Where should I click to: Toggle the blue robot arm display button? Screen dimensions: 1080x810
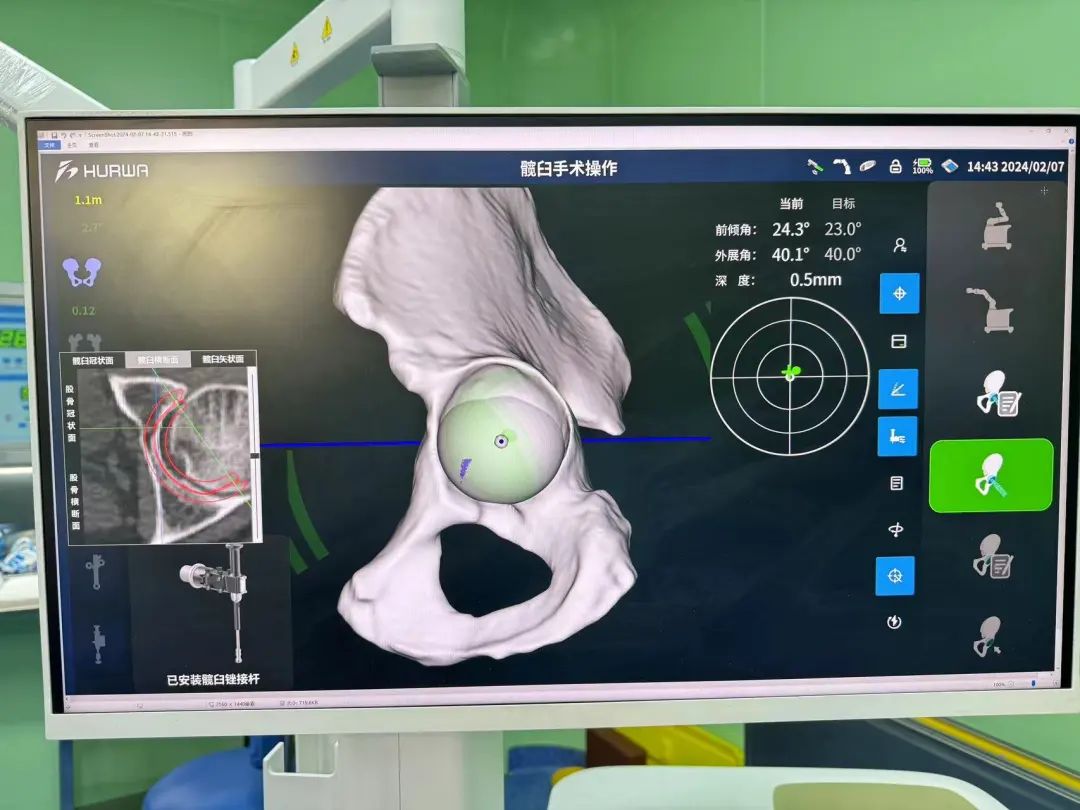click(897, 436)
